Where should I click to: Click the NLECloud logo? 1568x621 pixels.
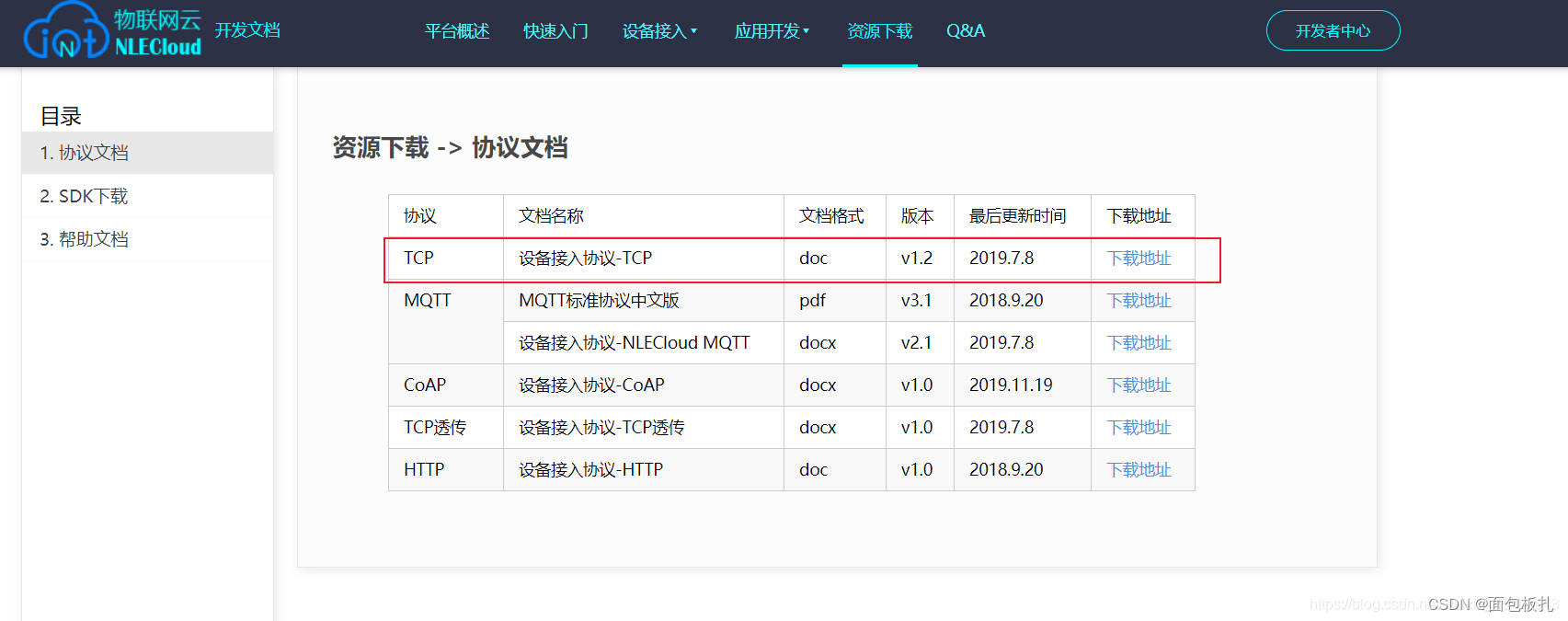click(112, 30)
